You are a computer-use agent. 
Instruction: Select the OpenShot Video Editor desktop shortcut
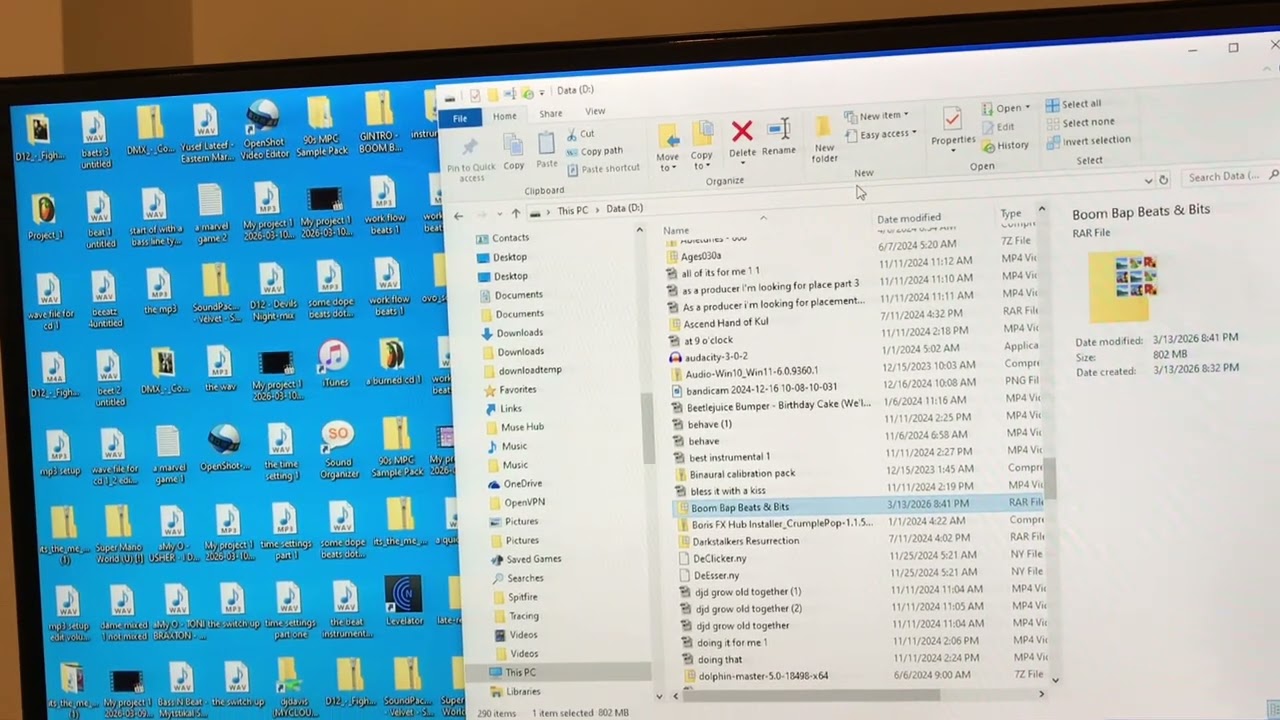pyautogui.click(x=263, y=130)
